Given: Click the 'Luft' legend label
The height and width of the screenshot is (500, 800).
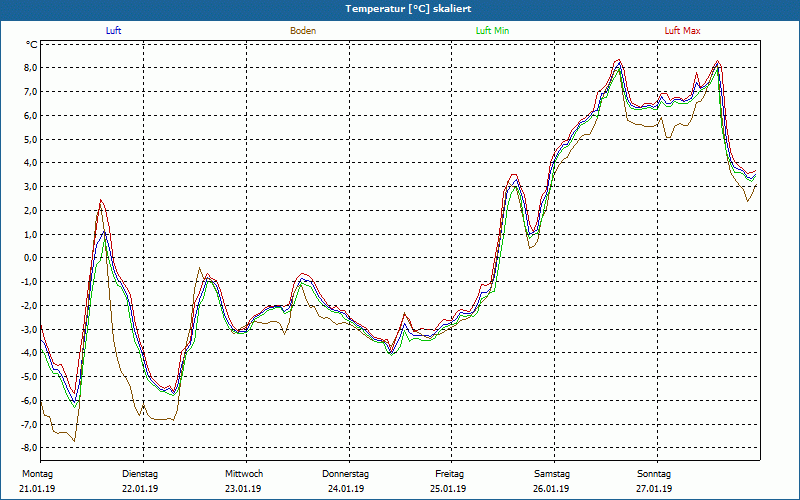Looking at the screenshot, I should click(113, 31).
